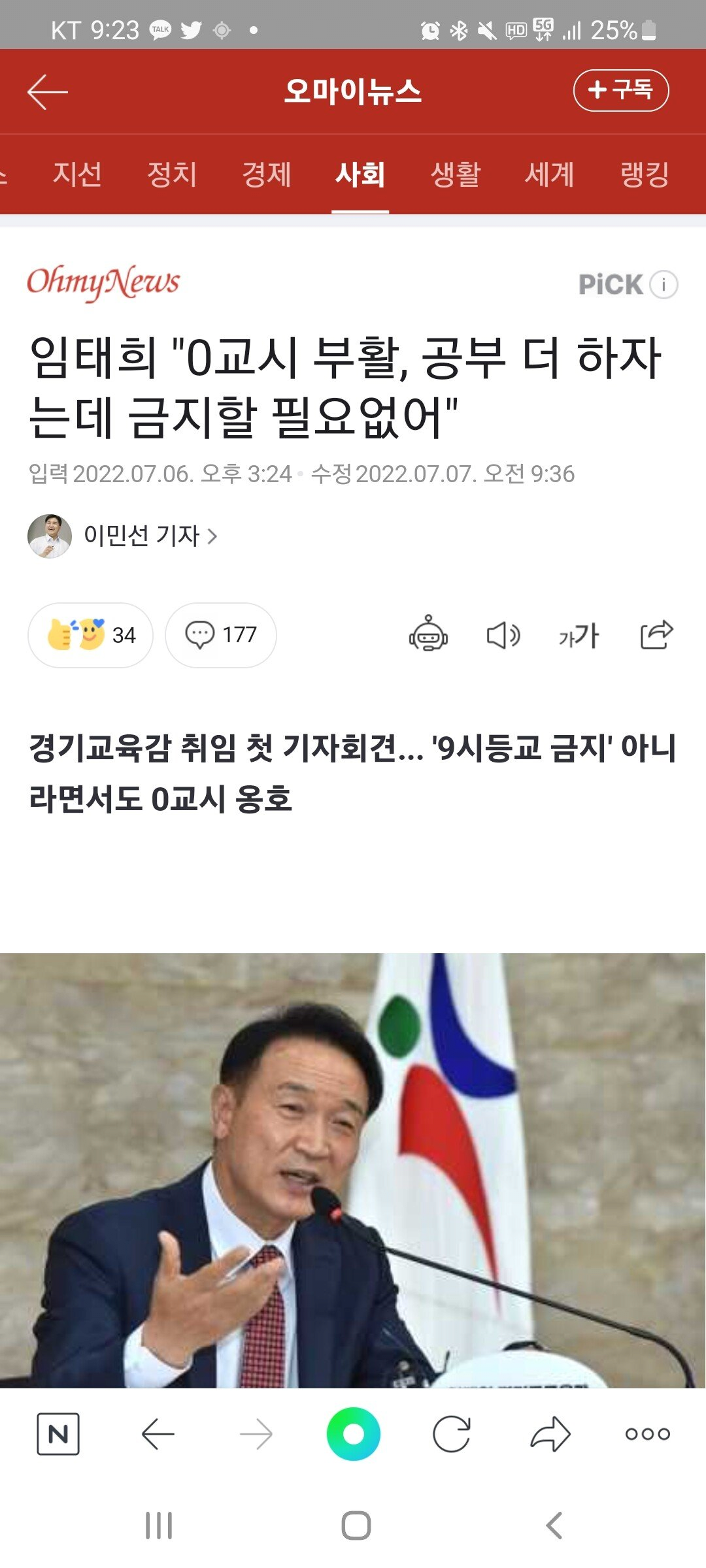Viewport: 706px width, 1568px height.
Task: Open the OhmyNews logo link
Action: click(103, 282)
